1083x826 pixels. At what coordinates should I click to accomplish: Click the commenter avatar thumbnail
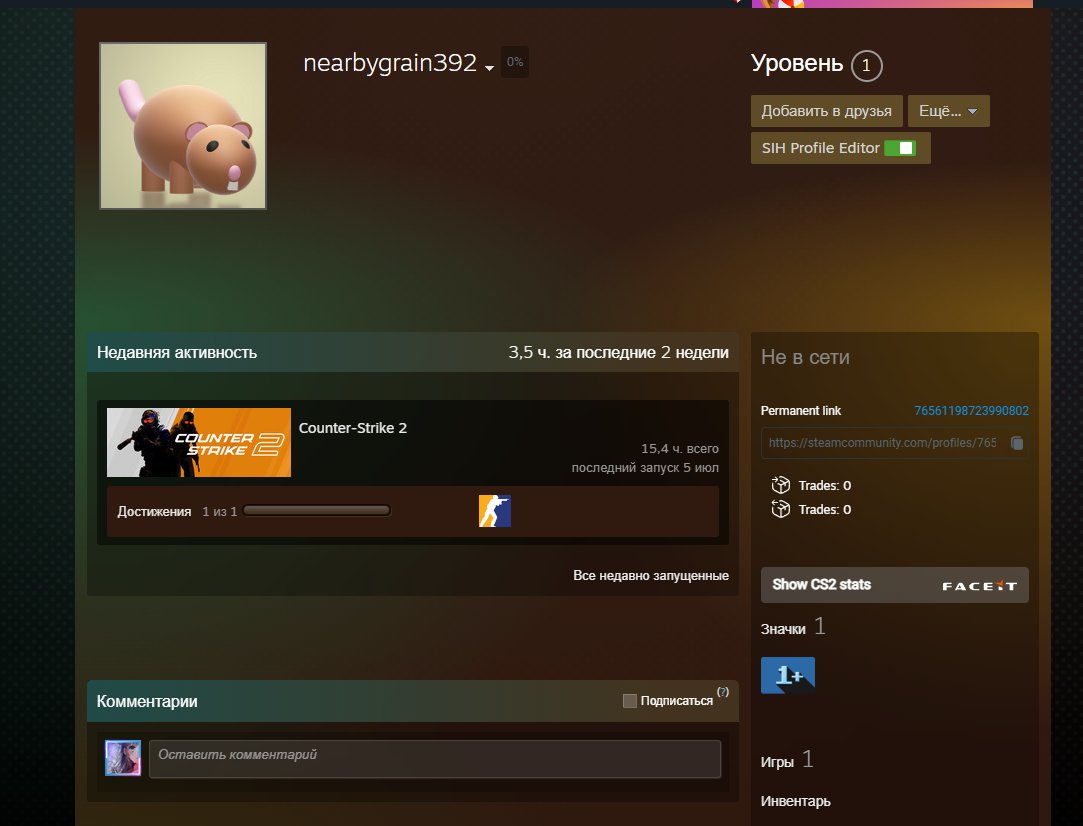(123, 758)
